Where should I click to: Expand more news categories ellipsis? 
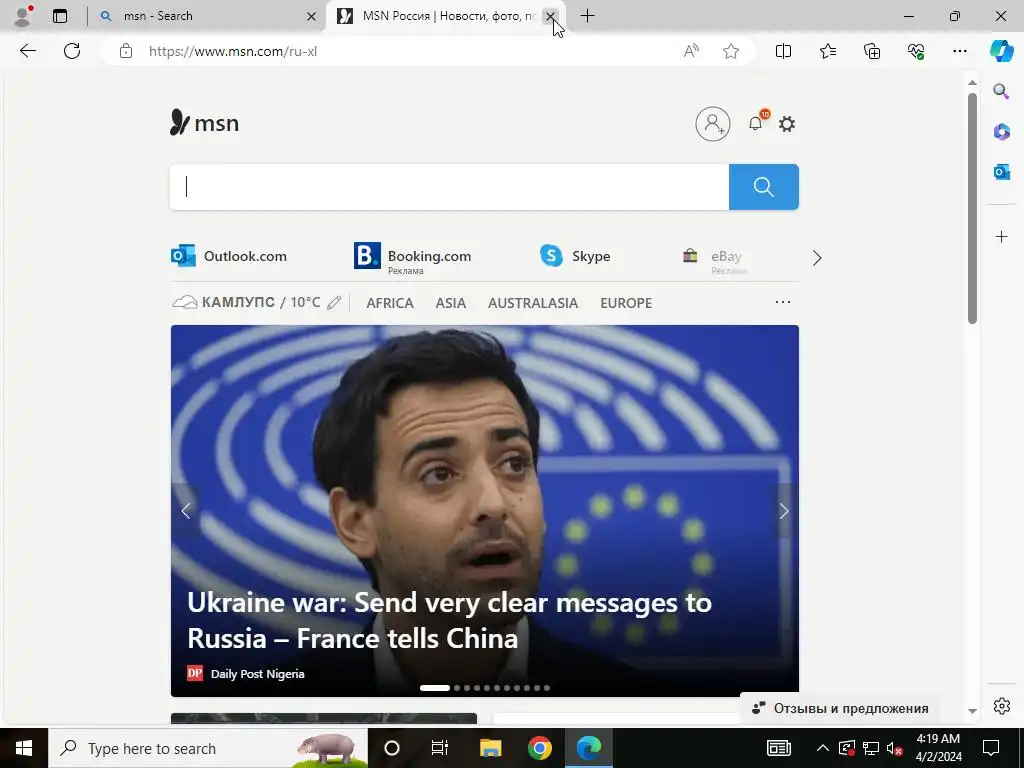click(782, 302)
